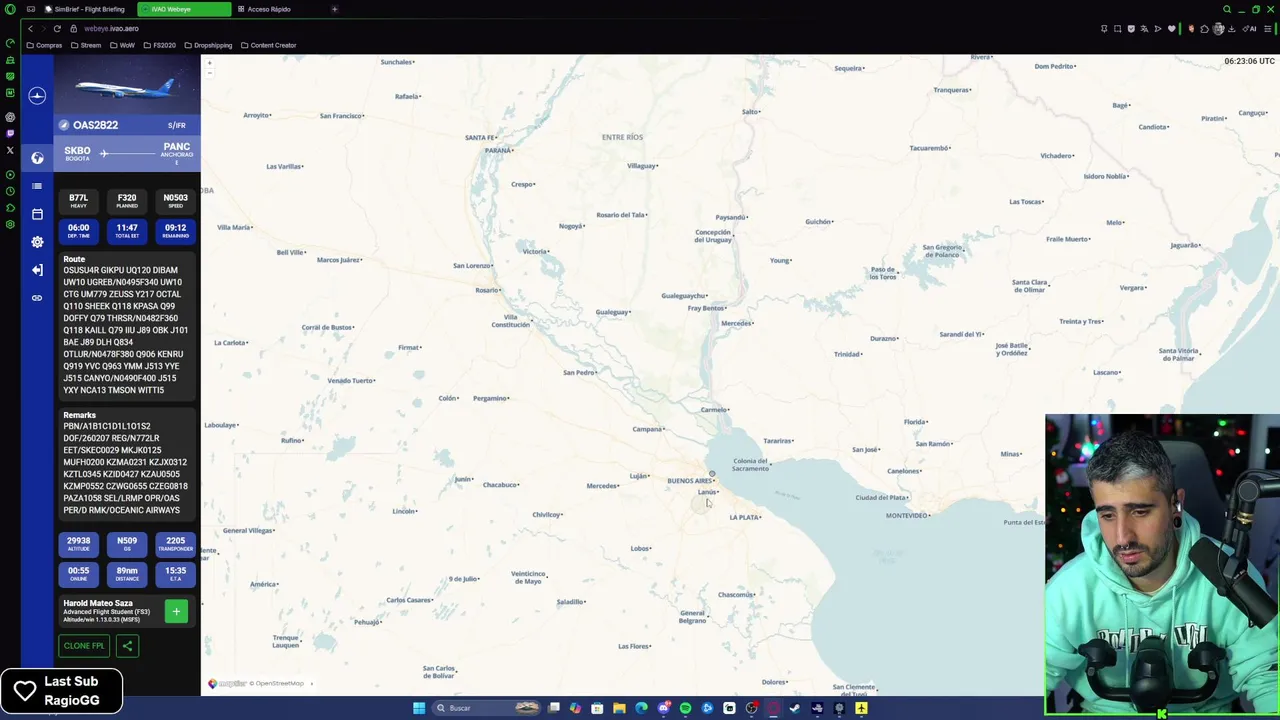Click the browser search magnifier icon

coord(1227,9)
